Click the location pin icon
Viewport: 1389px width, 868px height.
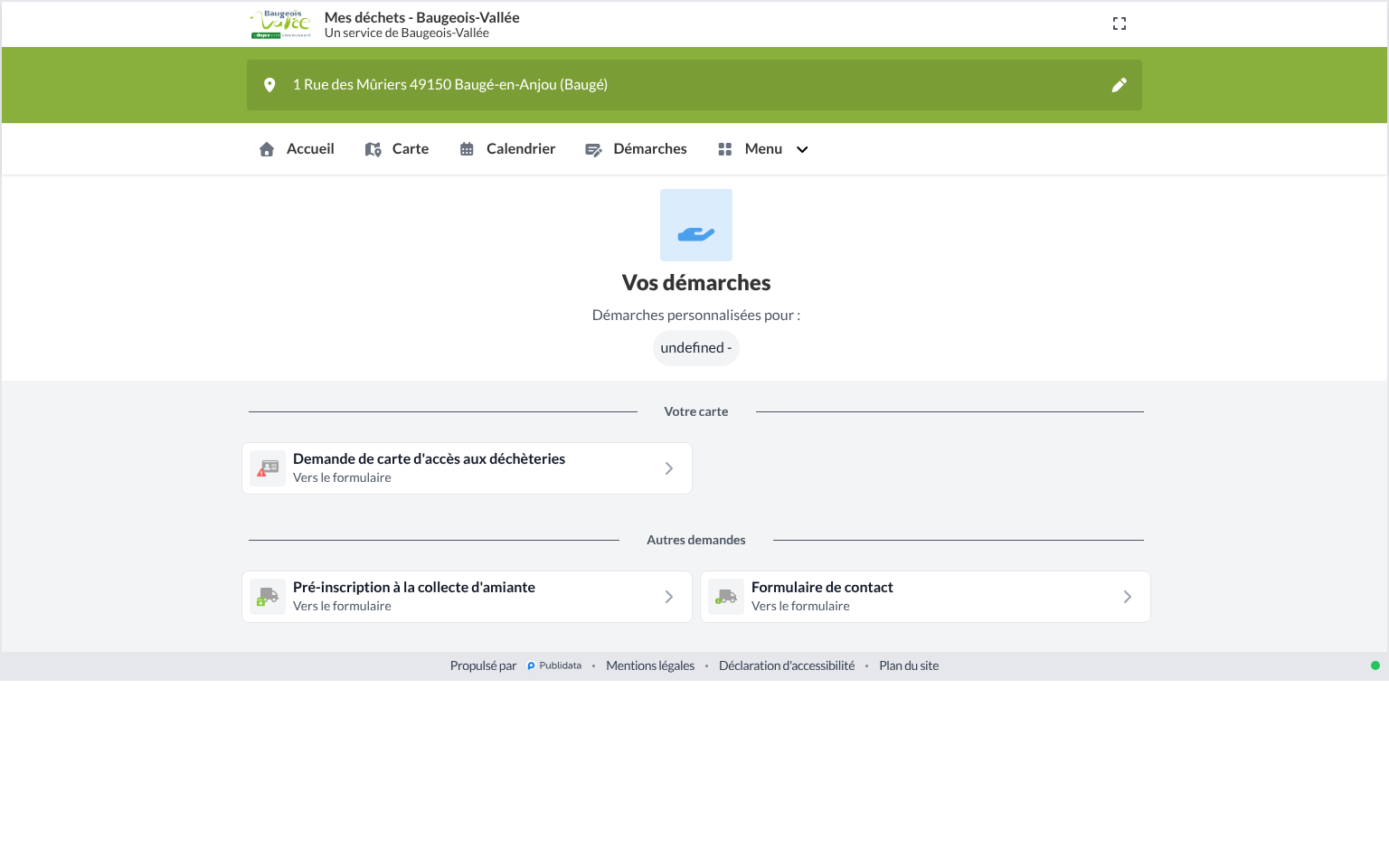click(x=269, y=85)
